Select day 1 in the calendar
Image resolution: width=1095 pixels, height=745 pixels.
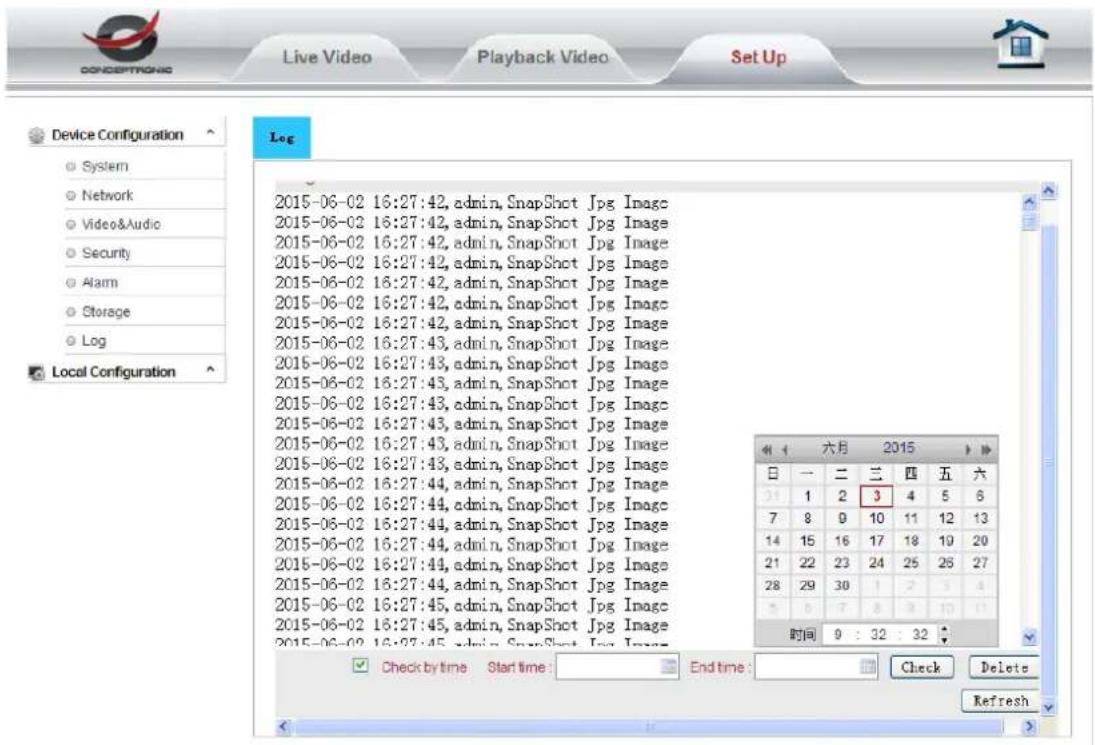pos(807,496)
